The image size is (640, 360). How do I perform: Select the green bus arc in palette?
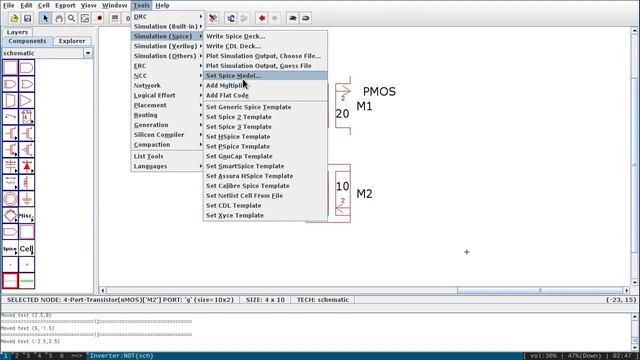[27, 281]
